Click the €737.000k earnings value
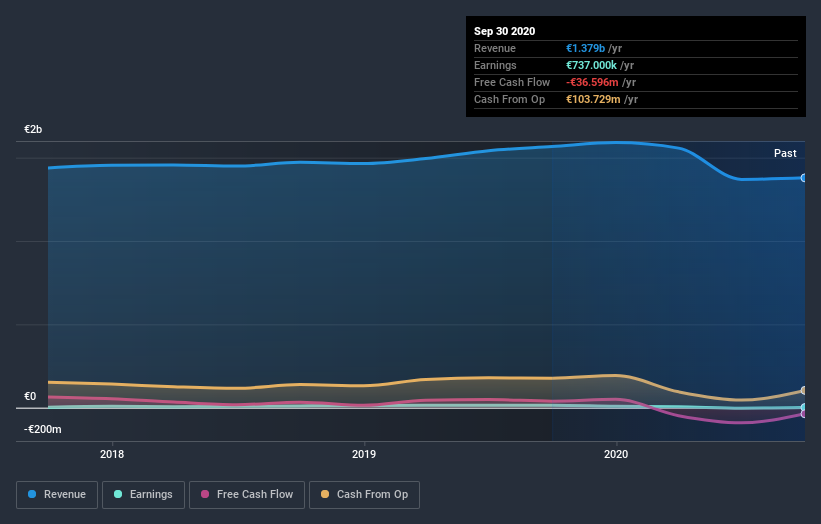821x524 pixels. [x=591, y=65]
